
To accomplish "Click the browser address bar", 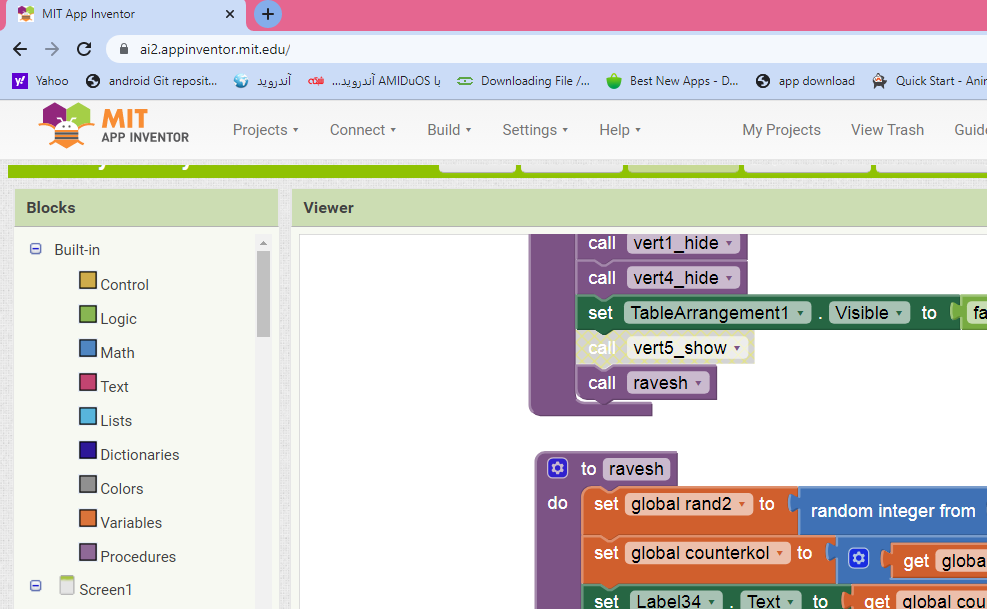I will [500, 49].
